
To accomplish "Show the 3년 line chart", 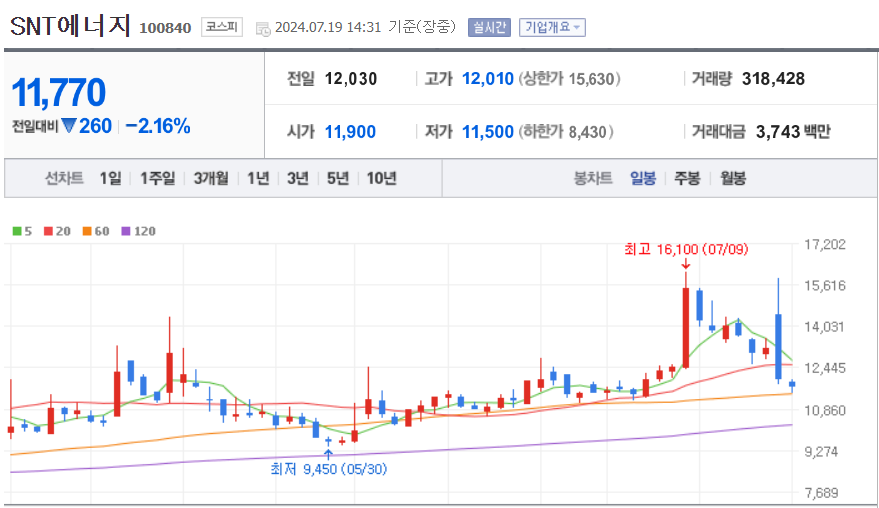I will [x=298, y=178].
